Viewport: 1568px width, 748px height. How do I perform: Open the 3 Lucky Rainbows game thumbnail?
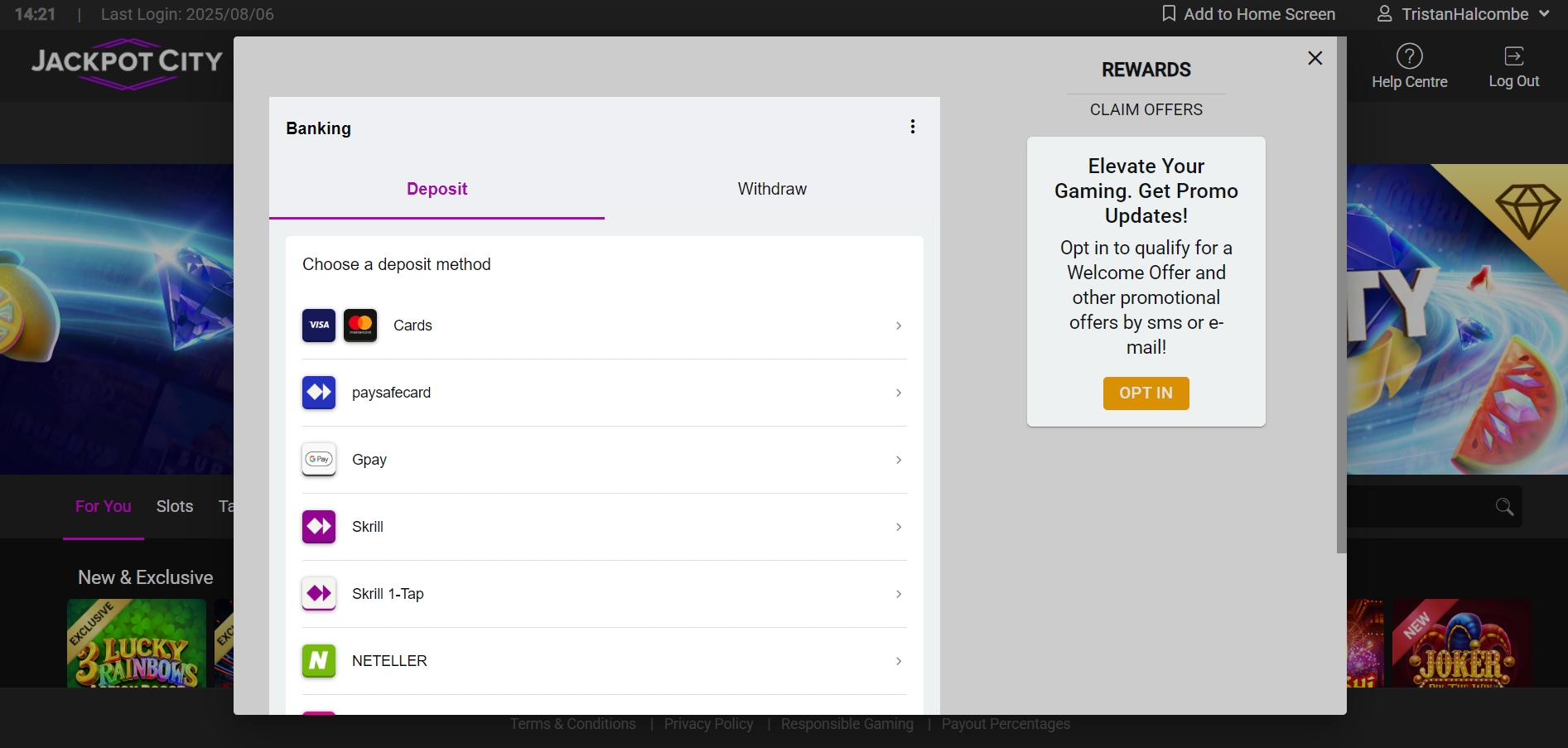[137, 643]
